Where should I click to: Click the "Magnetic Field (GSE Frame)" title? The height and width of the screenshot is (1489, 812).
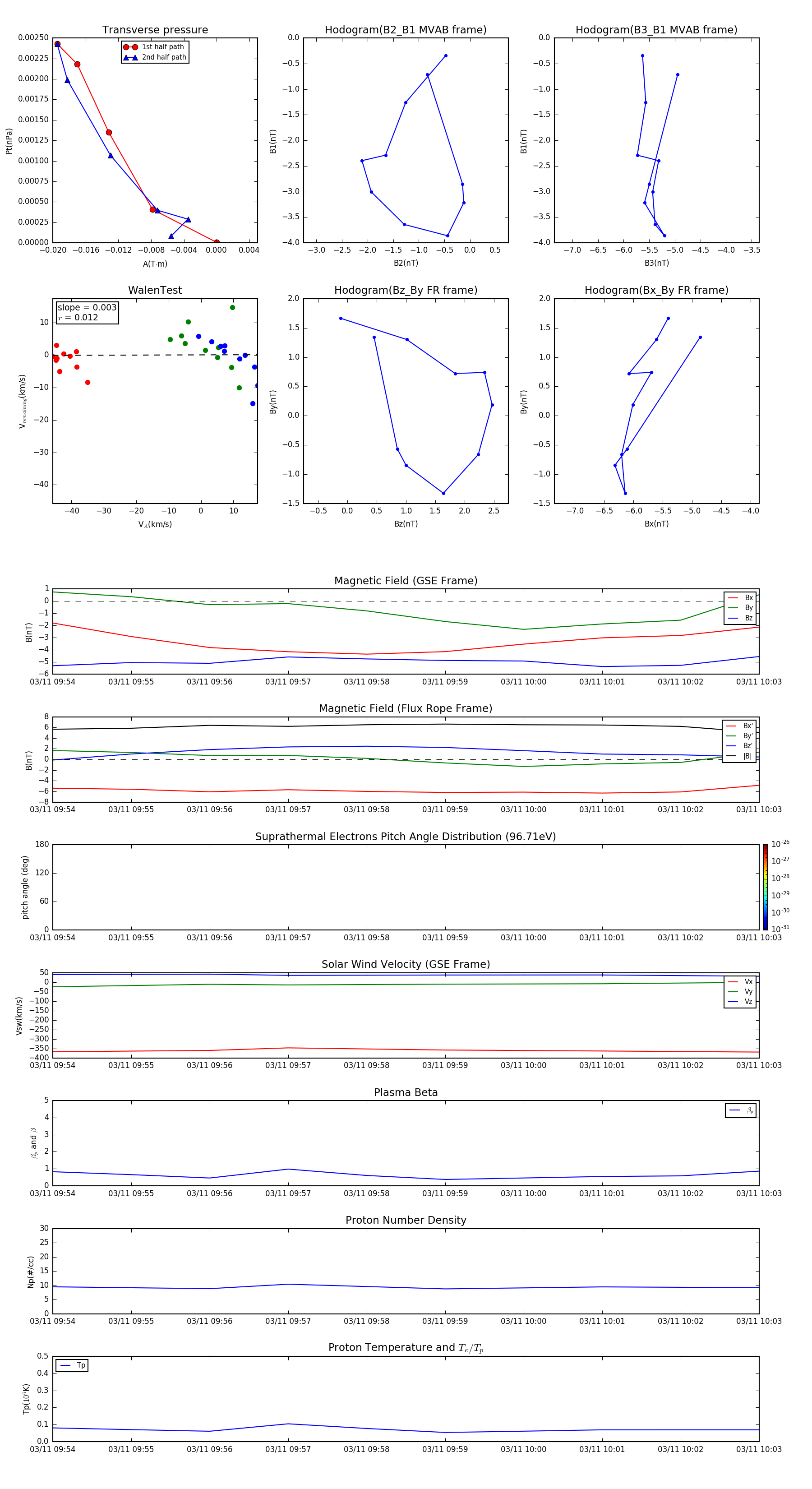point(406,581)
